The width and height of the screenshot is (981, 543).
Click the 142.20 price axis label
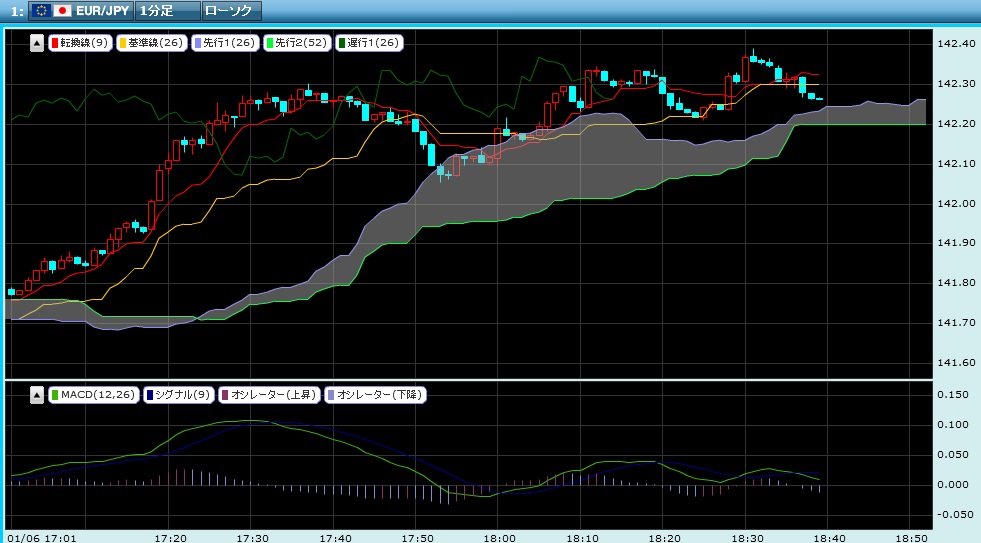tap(957, 123)
